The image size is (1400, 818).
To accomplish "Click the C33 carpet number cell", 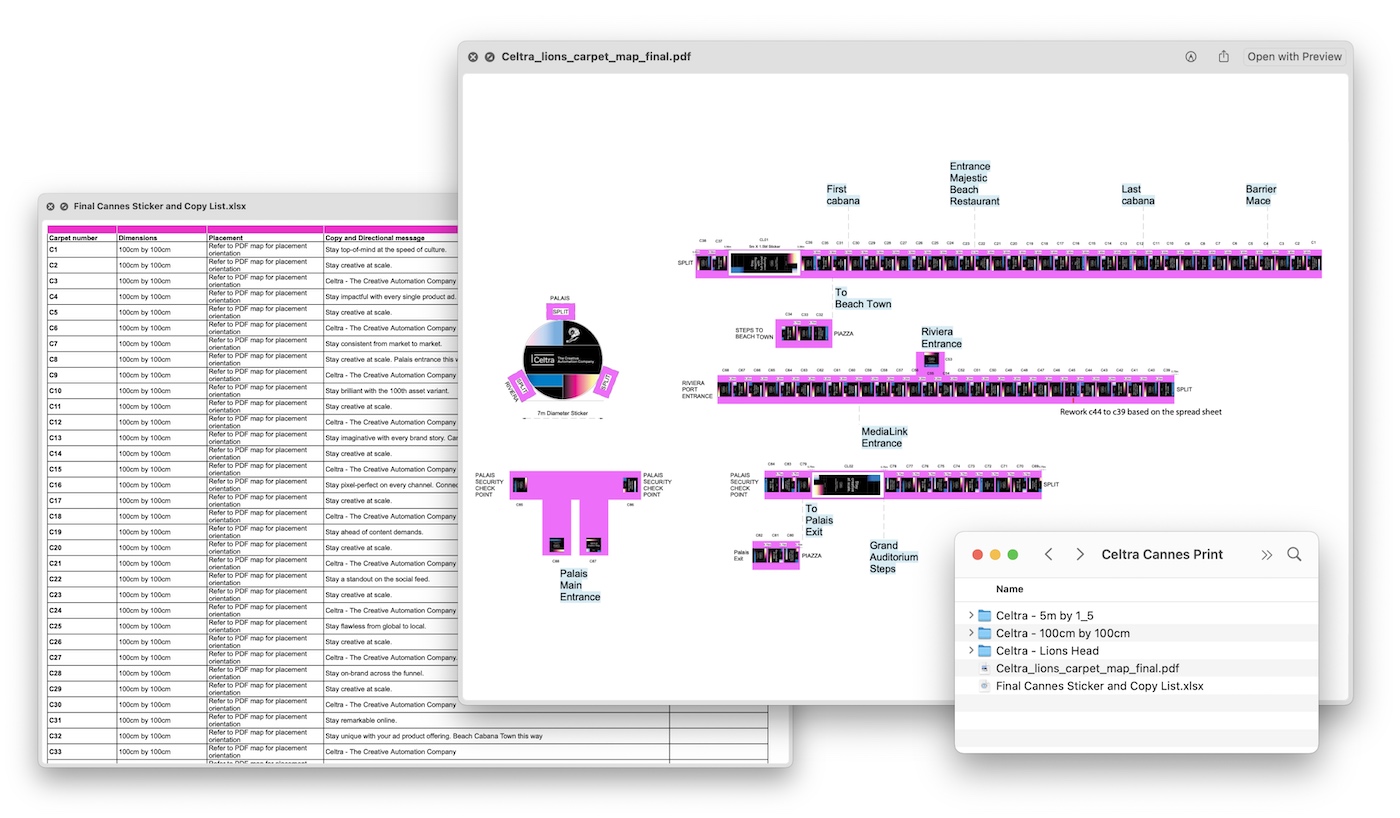I will coord(82,752).
